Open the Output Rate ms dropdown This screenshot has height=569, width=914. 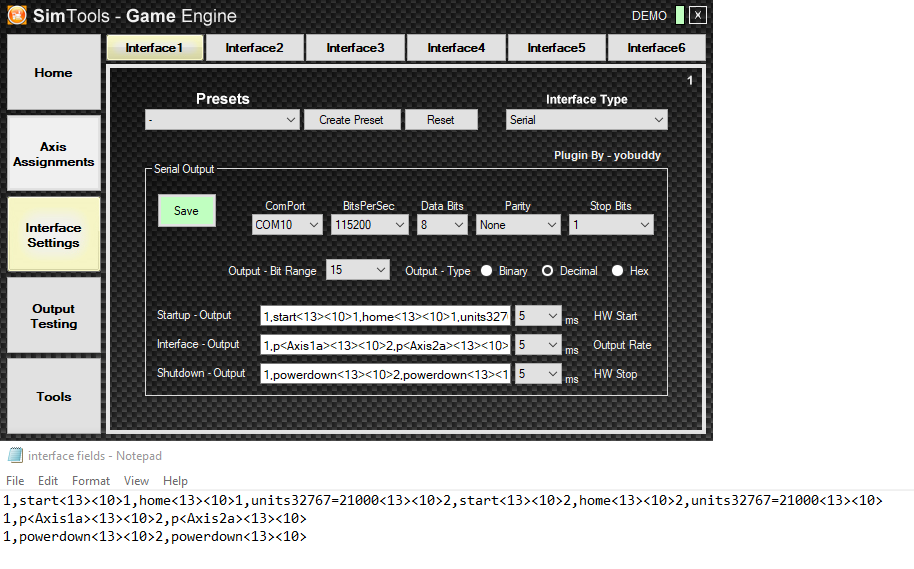click(538, 345)
